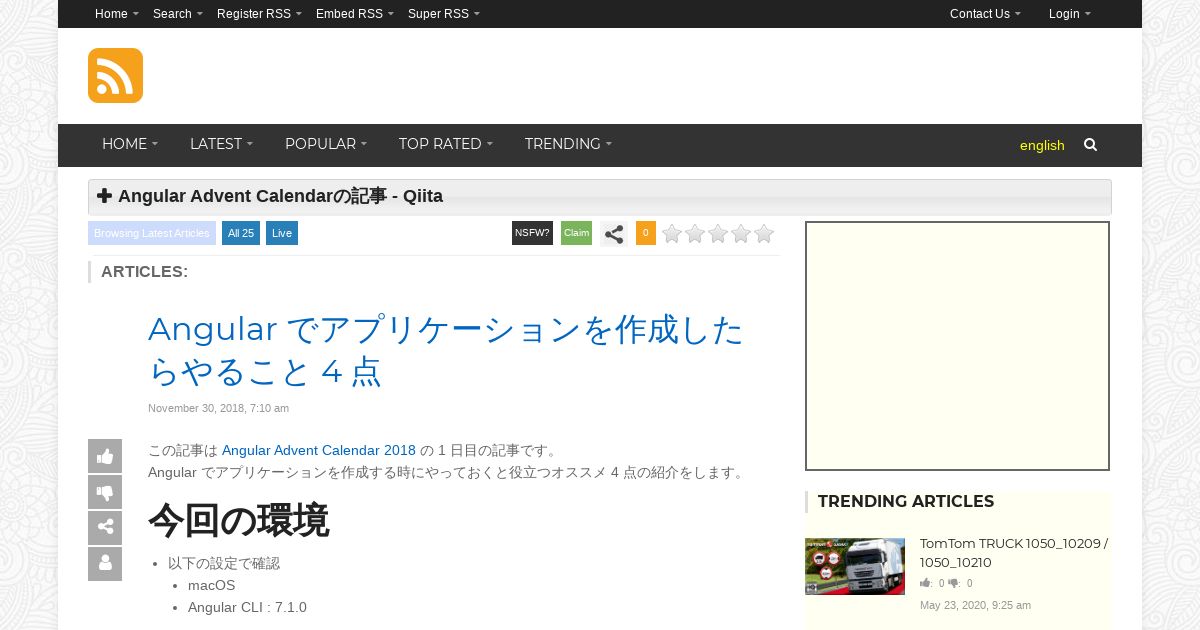Open the article title link Angular でアプリケーション
Screen dimensions: 1200x630
(446, 350)
